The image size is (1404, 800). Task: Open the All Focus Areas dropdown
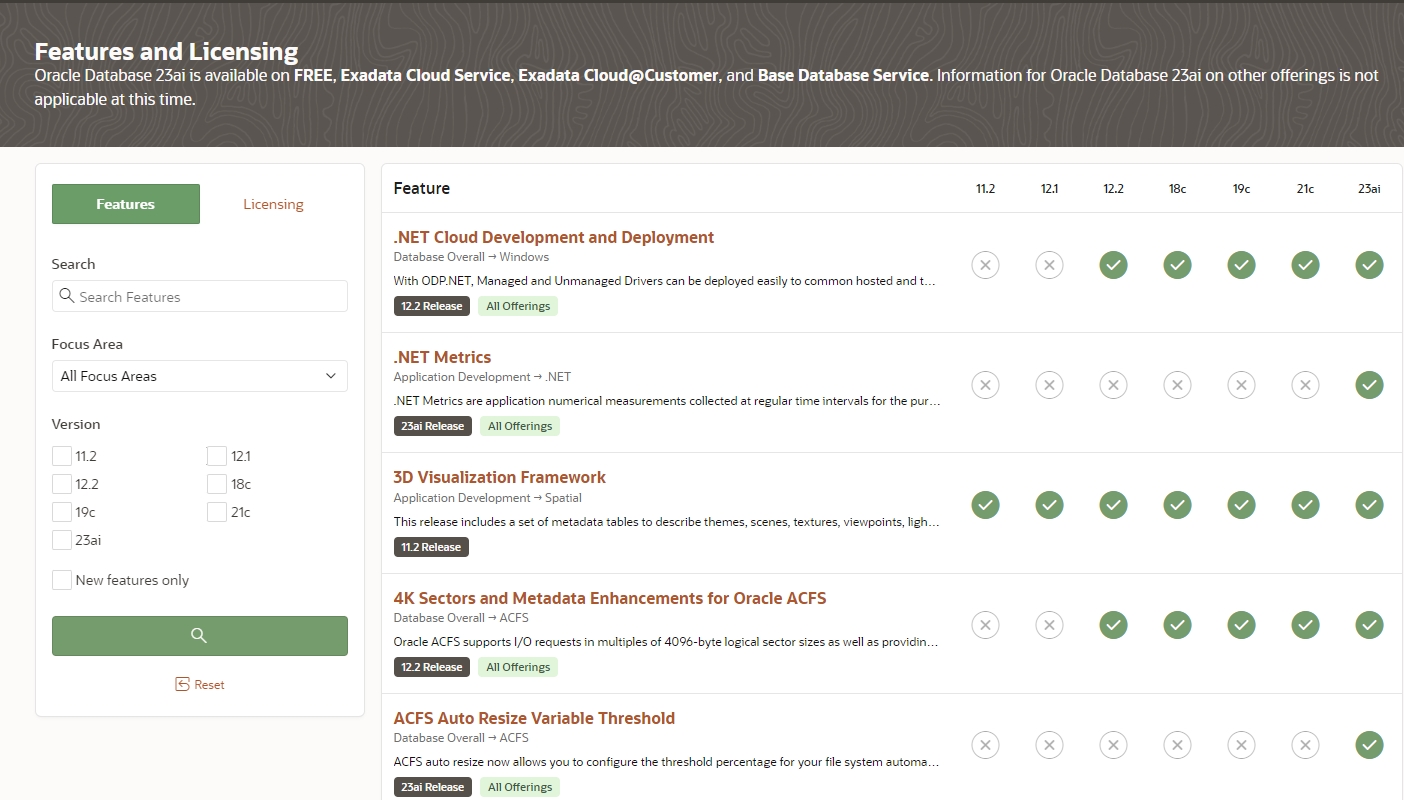point(199,376)
